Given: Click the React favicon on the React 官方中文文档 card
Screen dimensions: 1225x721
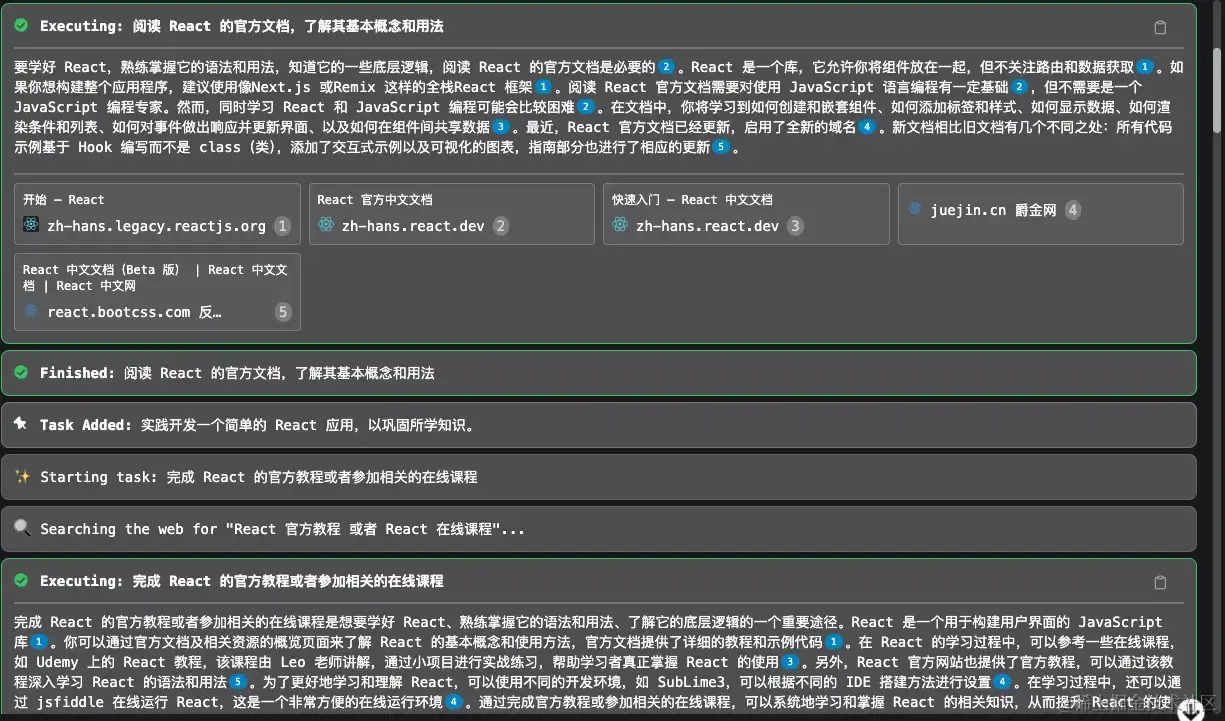Looking at the screenshot, I should tap(325, 225).
